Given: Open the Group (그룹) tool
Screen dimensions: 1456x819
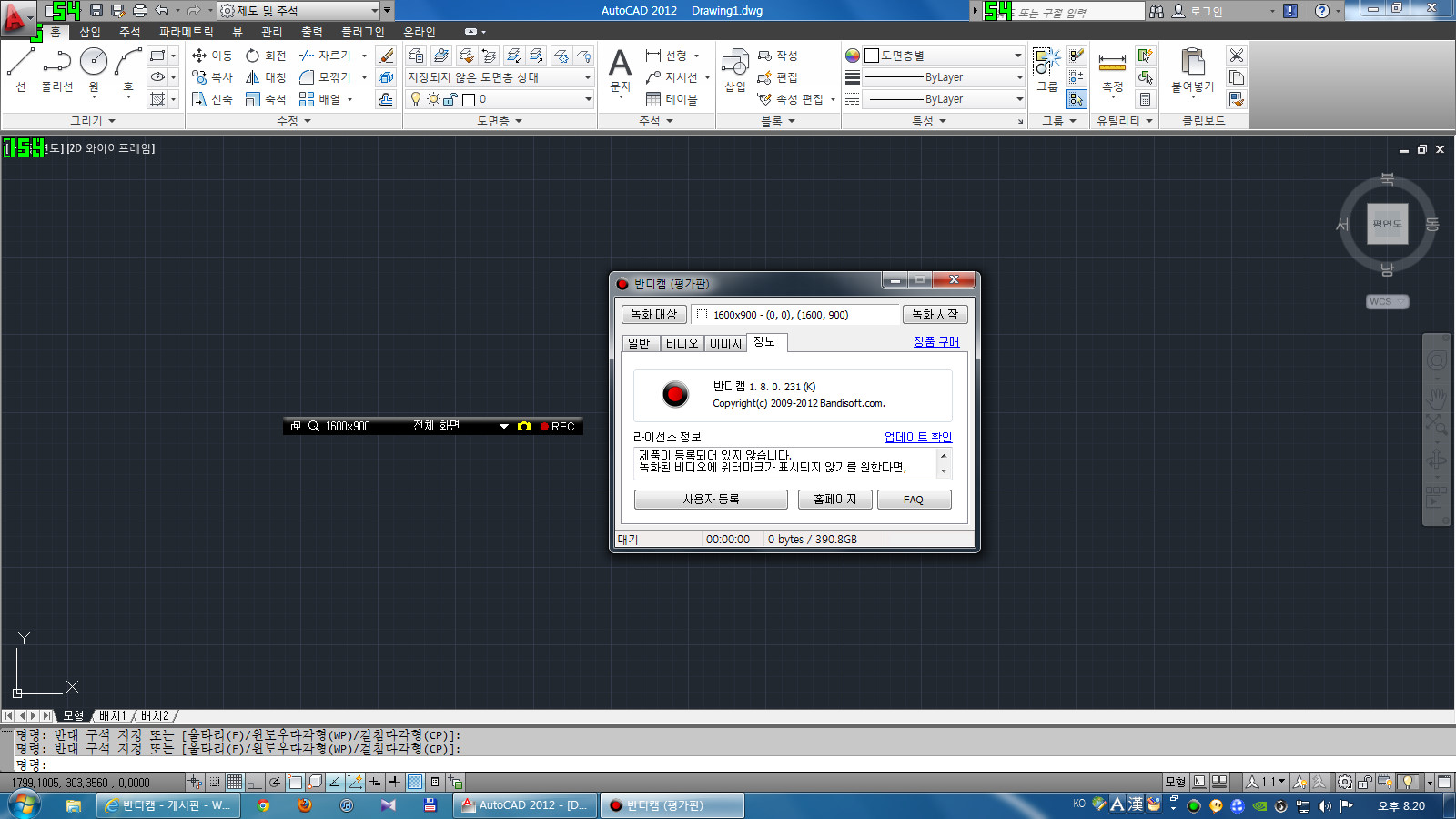Looking at the screenshot, I should tap(1046, 71).
